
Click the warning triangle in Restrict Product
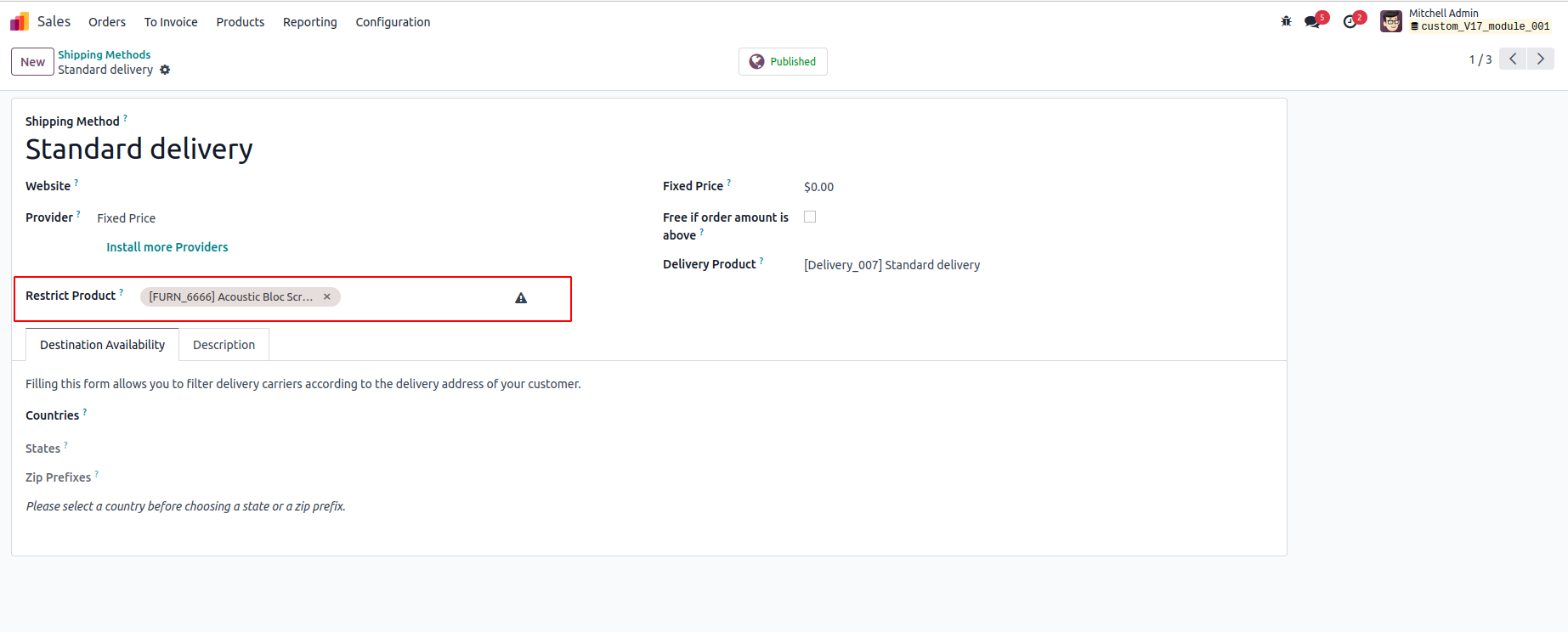pos(521,298)
